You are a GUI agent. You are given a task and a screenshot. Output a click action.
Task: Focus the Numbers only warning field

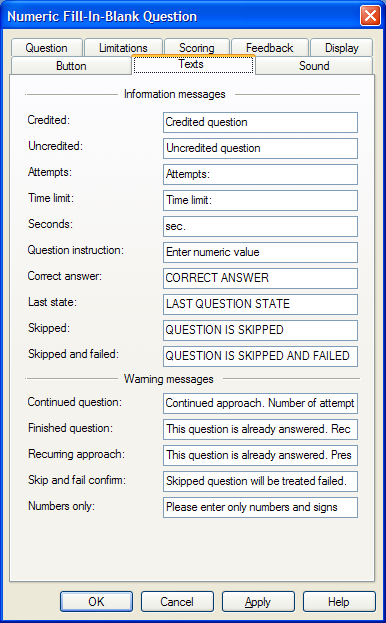tap(260, 507)
